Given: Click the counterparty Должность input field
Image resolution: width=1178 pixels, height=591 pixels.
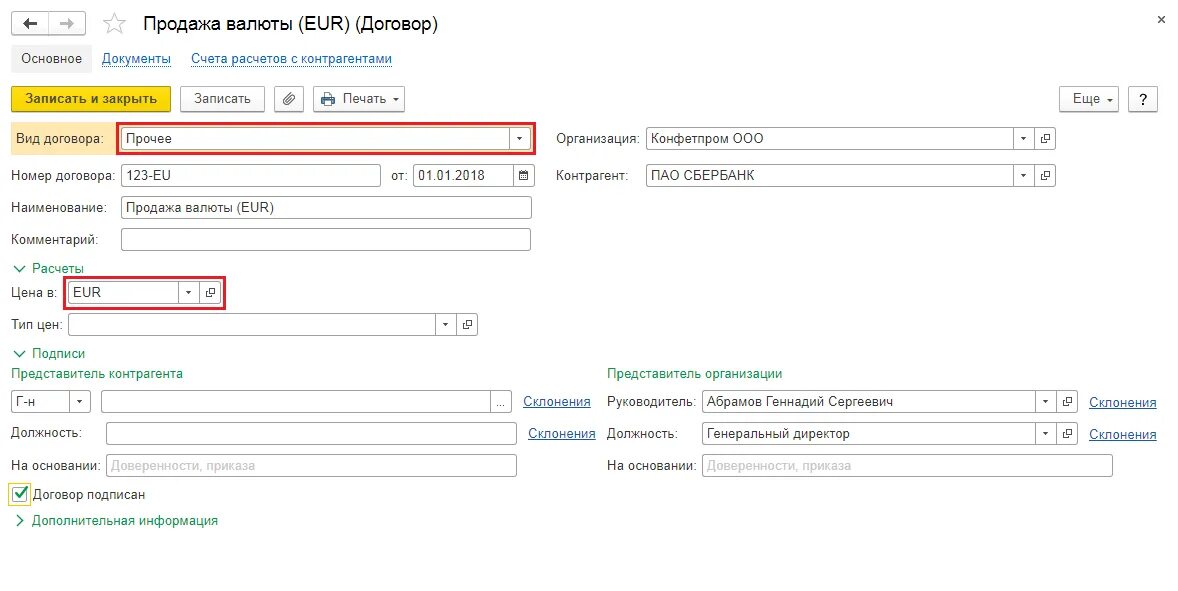Looking at the screenshot, I should tap(312, 433).
